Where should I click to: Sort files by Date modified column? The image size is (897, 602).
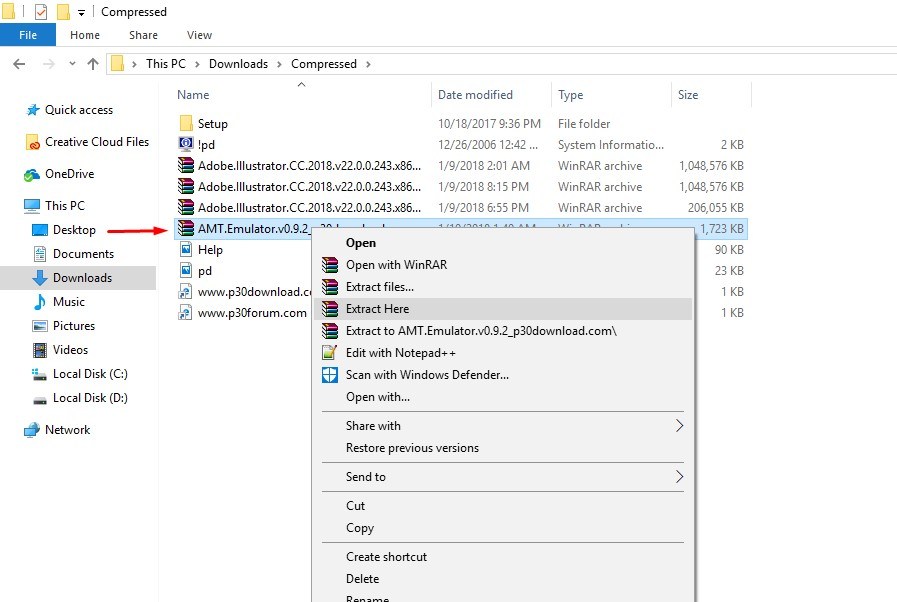pyautogui.click(x=475, y=95)
